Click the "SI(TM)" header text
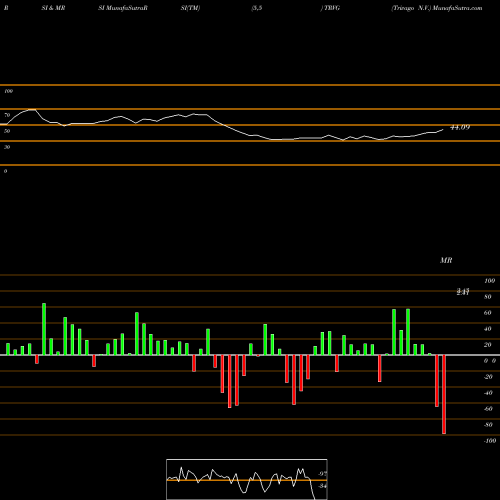 pyautogui.click(x=190, y=8)
